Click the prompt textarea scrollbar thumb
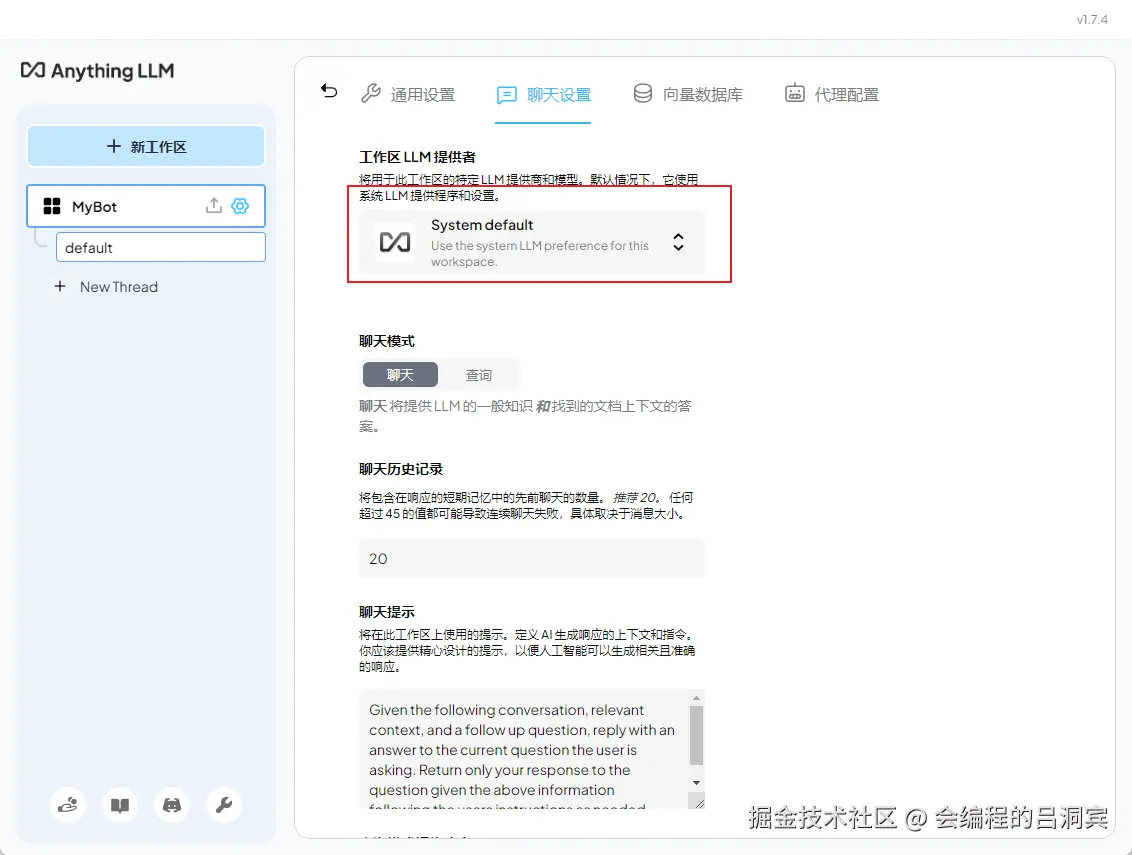This screenshot has width=1132, height=855. 696,735
